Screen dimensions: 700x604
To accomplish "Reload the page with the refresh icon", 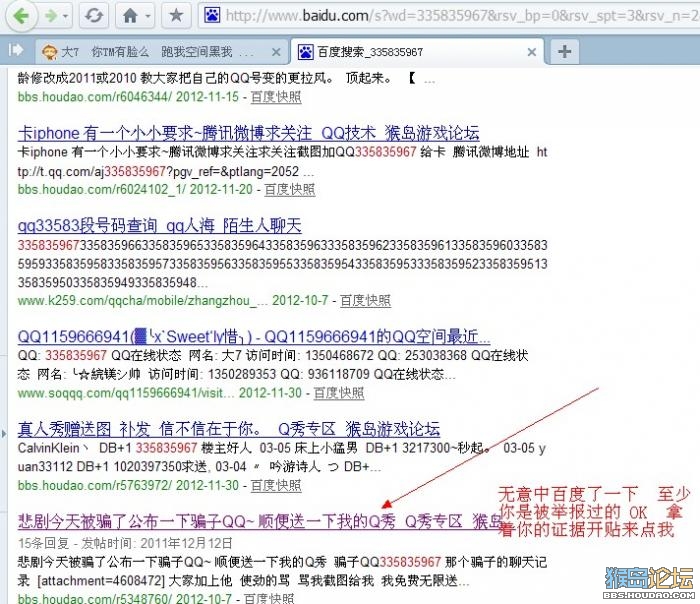I will click(x=94, y=16).
